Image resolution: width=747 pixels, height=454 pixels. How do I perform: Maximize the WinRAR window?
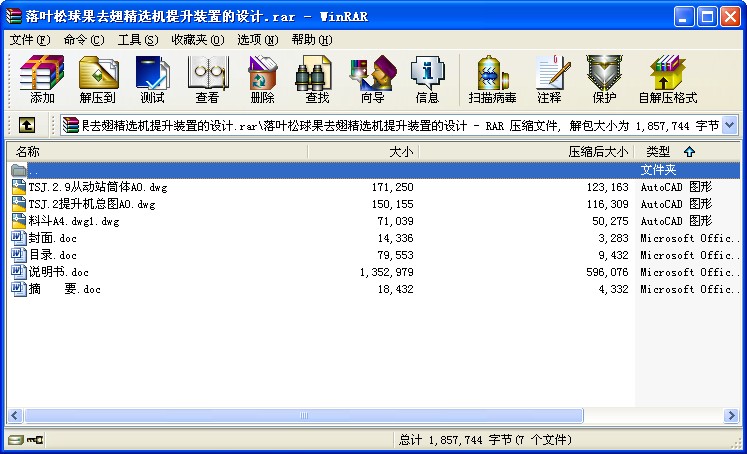[x=707, y=17]
